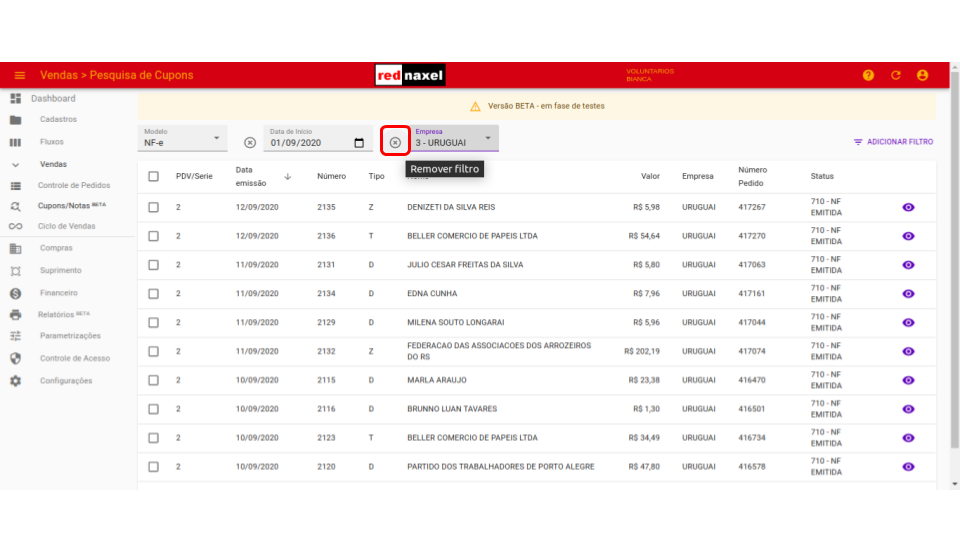Click the refresh icon in the header

click(896, 75)
